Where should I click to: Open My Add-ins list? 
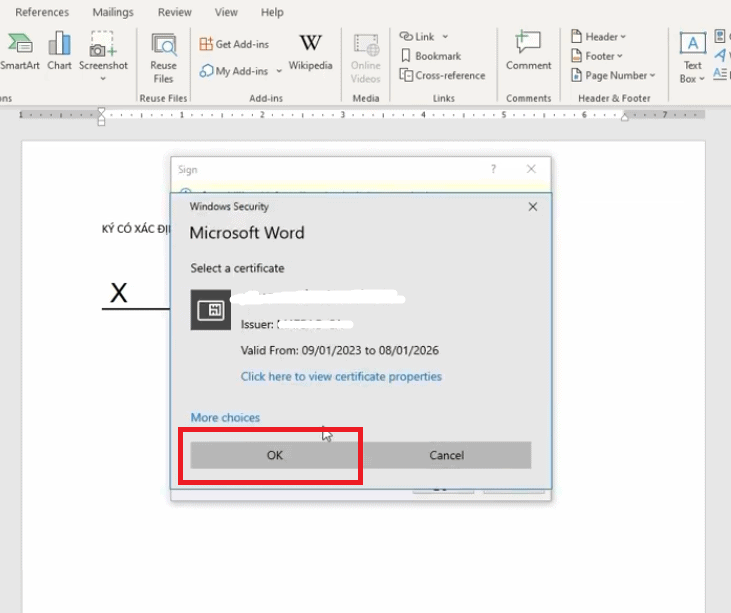click(x=234, y=71)
